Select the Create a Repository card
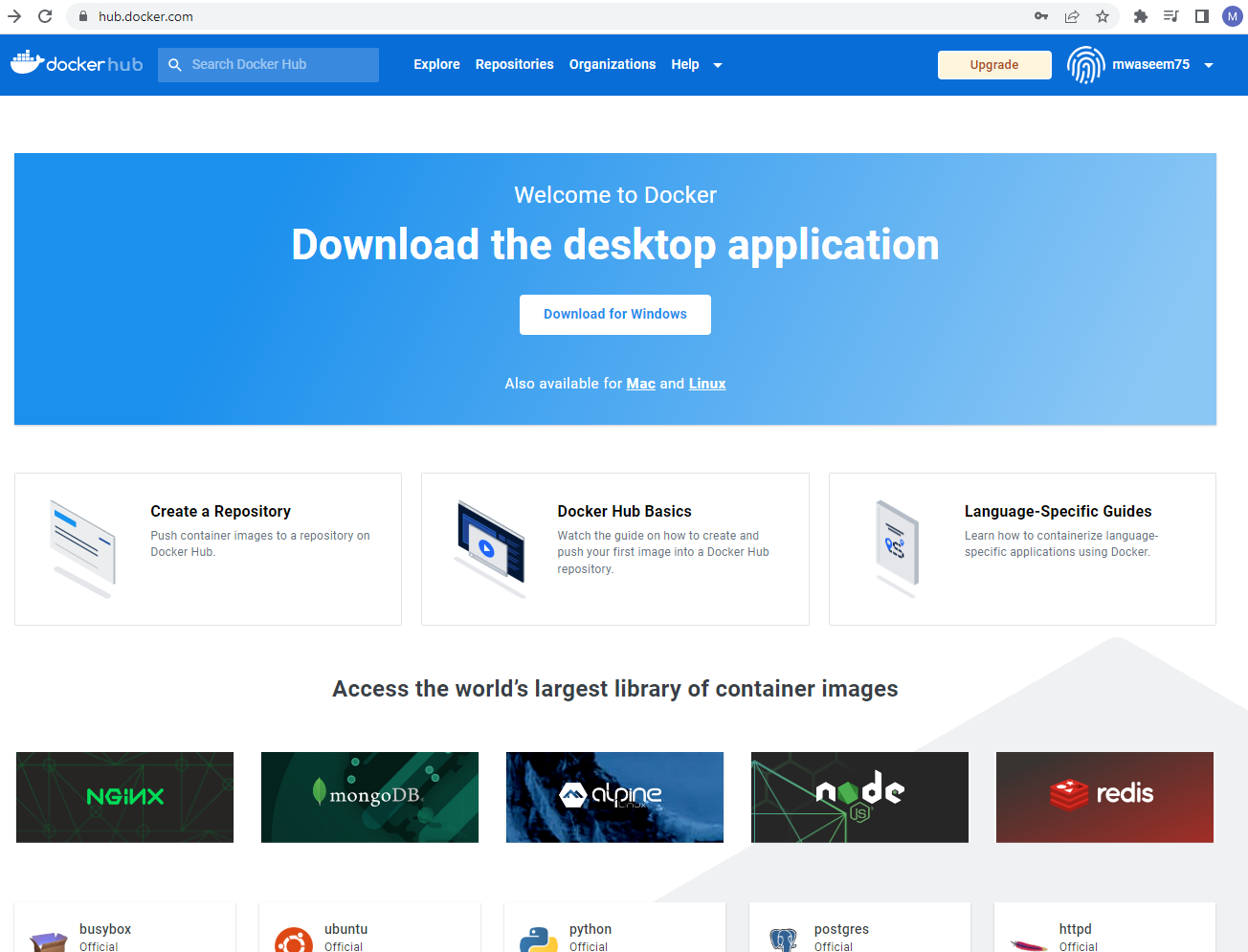Image resolution: width=1248 pixels, height=952 pixels. click(x=208, y=549)
